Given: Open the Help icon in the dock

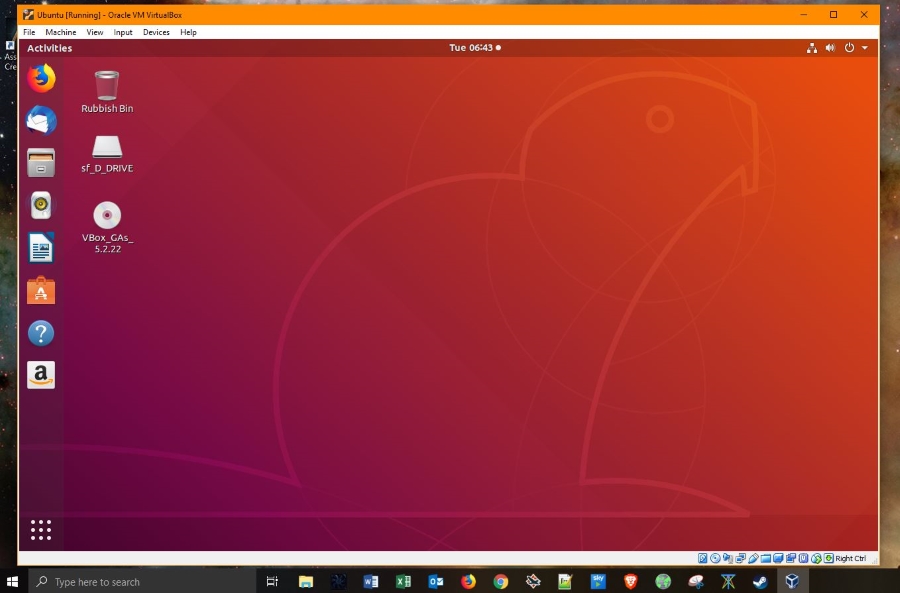Looking at the screenshot, I should (41, 333).
